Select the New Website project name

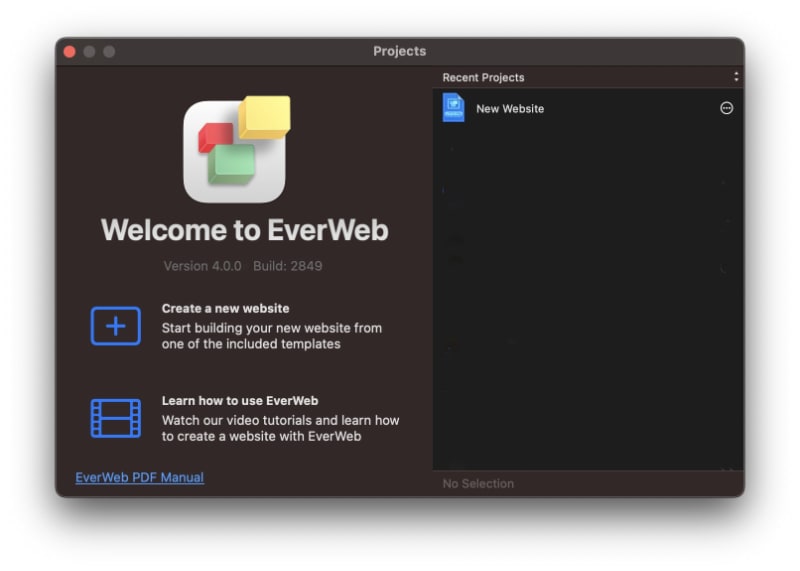click(x=510, y=108)
